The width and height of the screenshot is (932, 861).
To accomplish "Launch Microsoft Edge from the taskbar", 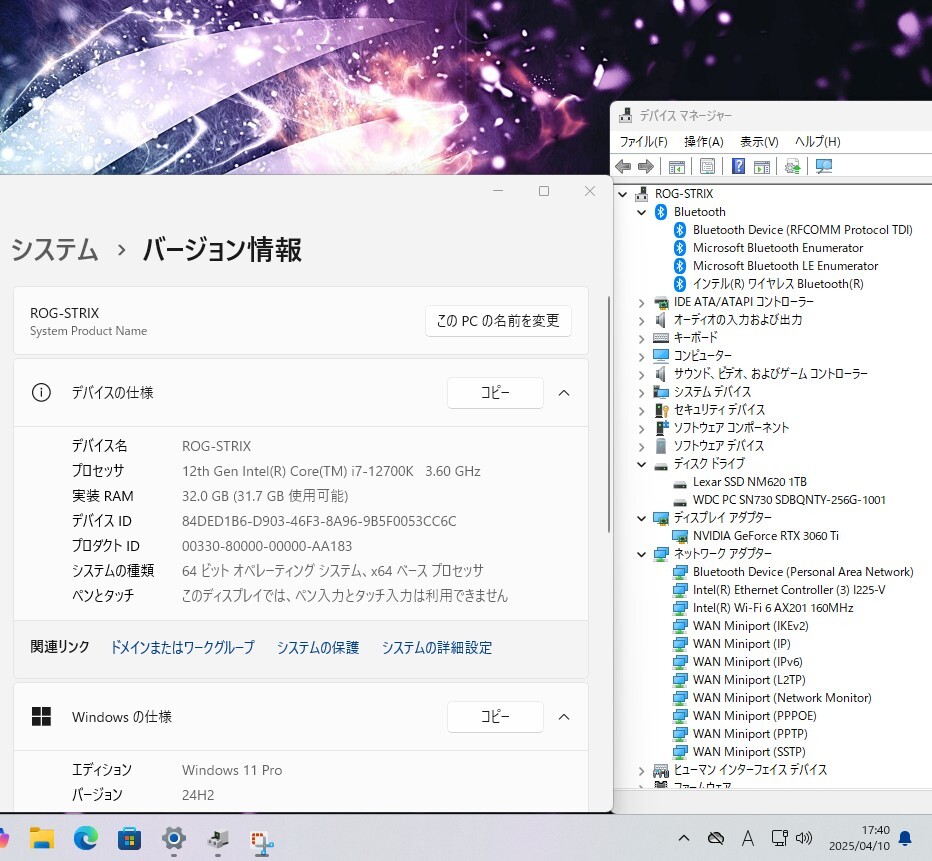I will (x=86, y=838).
